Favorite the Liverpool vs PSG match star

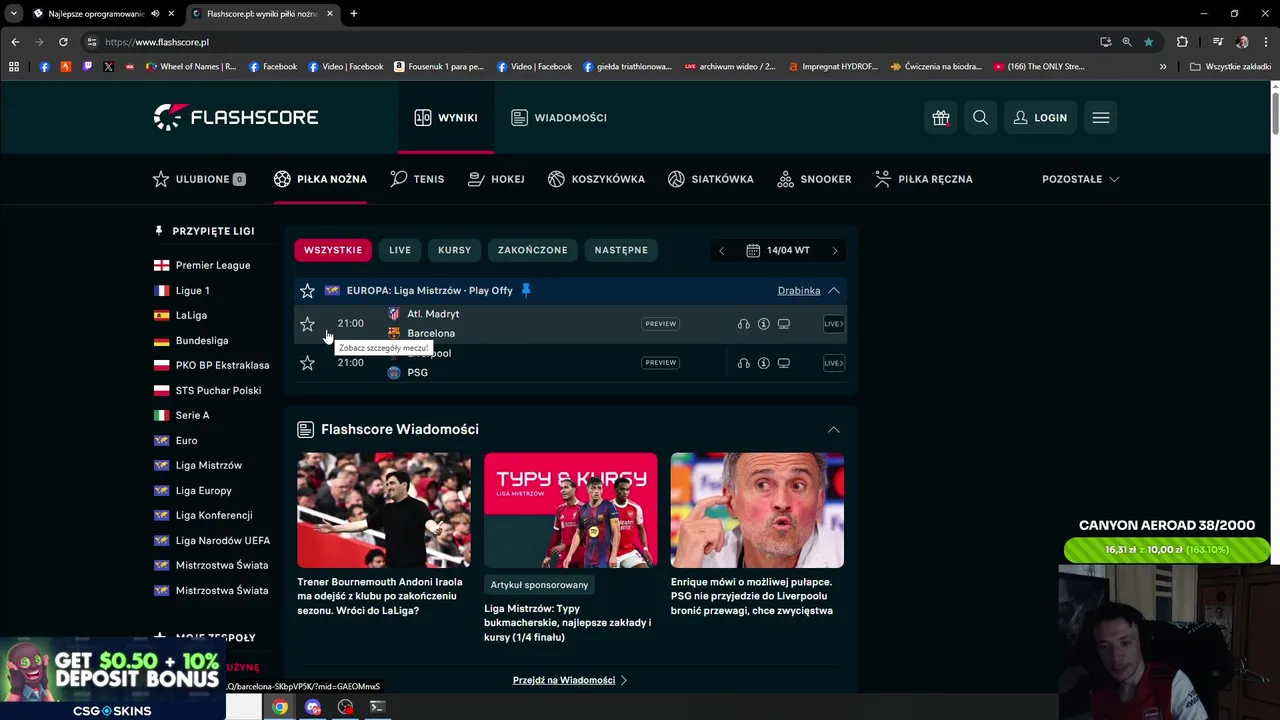(x=307, y=363)
